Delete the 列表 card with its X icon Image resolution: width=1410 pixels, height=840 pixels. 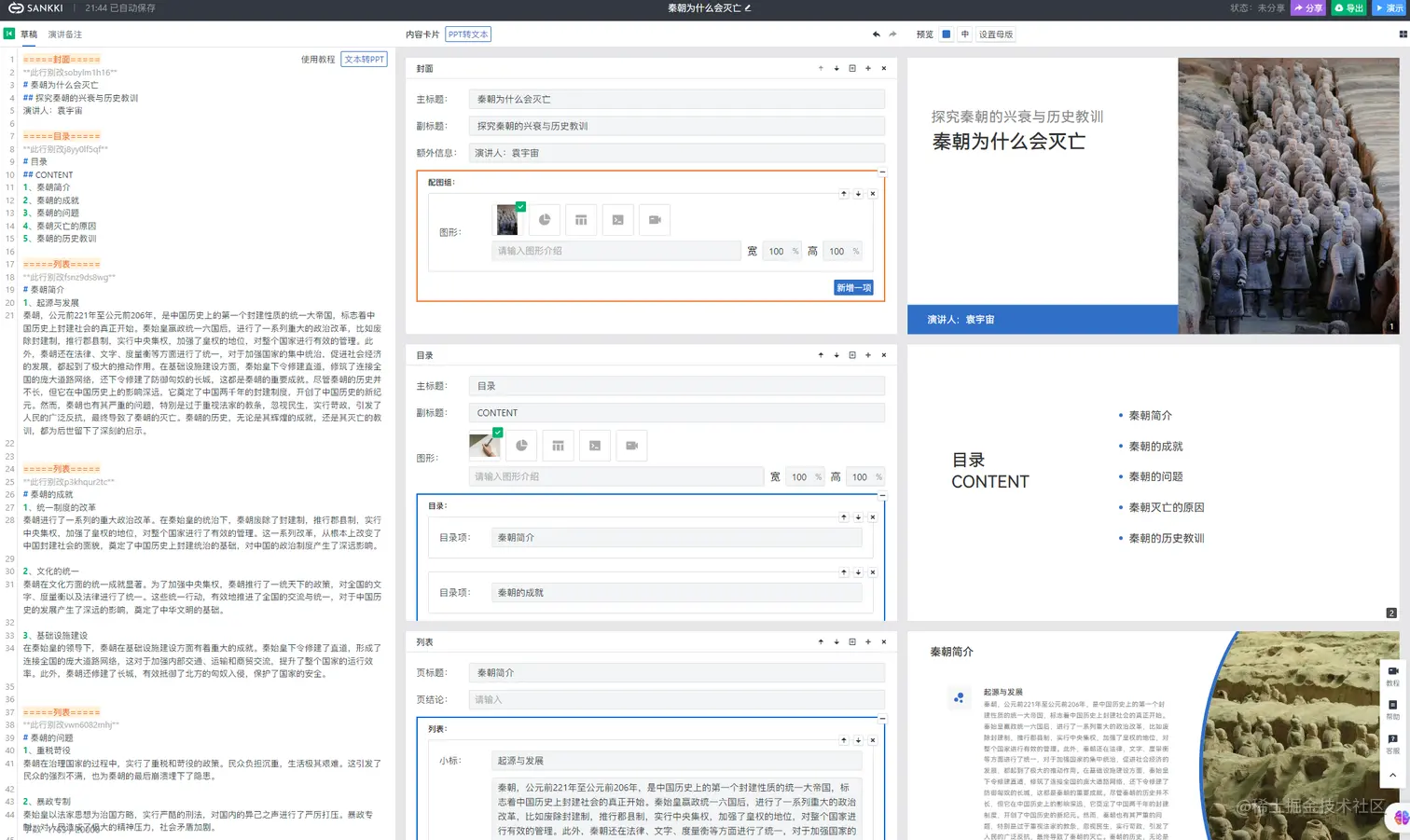click(x=884, y=642)
